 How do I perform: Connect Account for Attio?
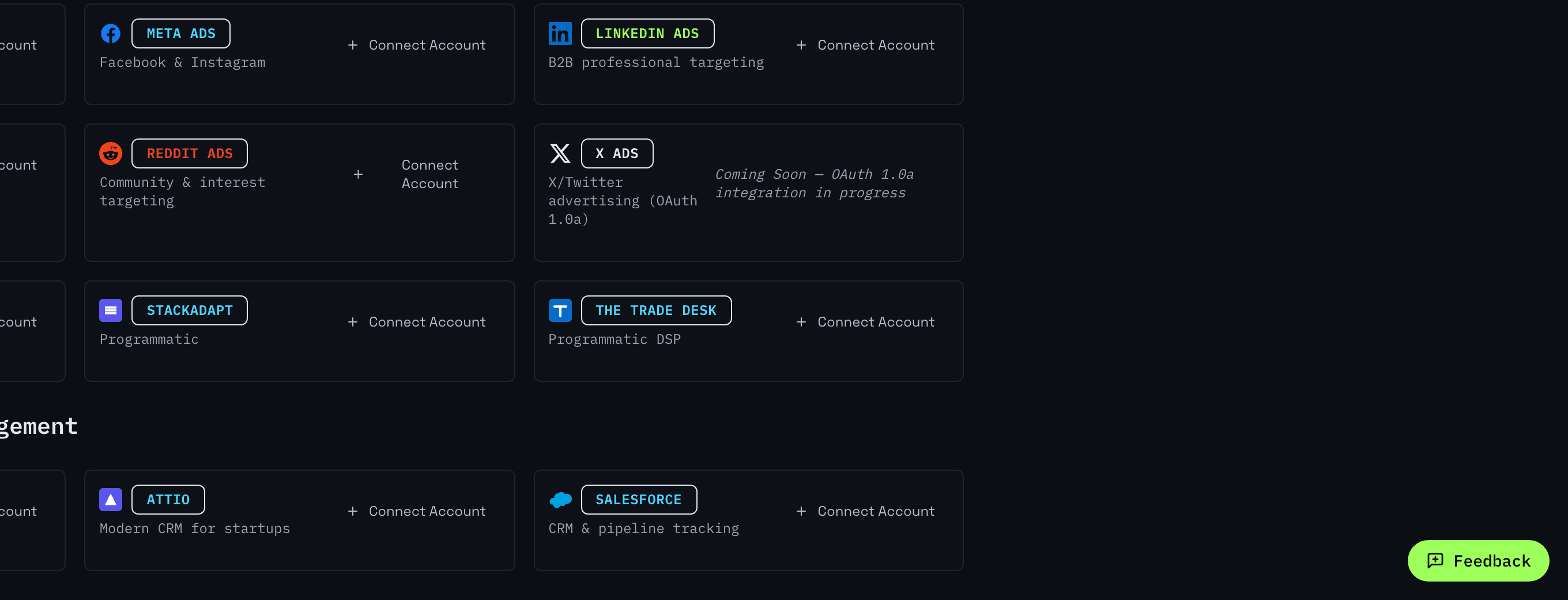tap(417, 511)
